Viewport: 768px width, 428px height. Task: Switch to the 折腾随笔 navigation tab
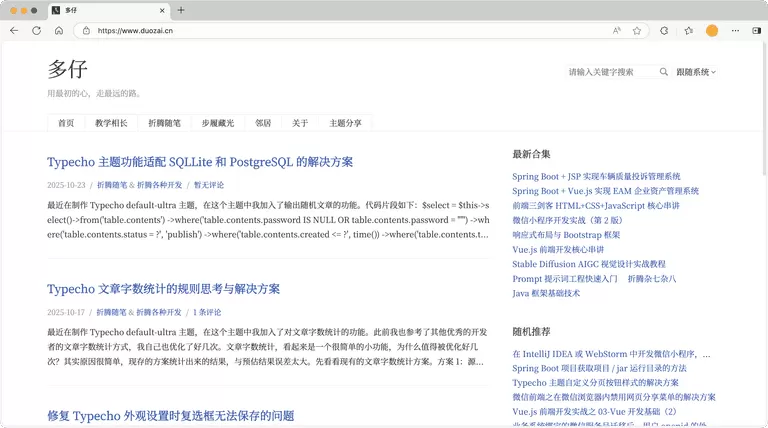tap(164, 123)
